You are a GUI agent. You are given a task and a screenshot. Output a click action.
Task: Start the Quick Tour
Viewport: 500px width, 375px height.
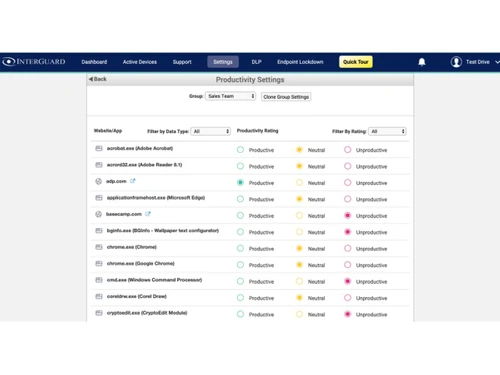point(356,62)
